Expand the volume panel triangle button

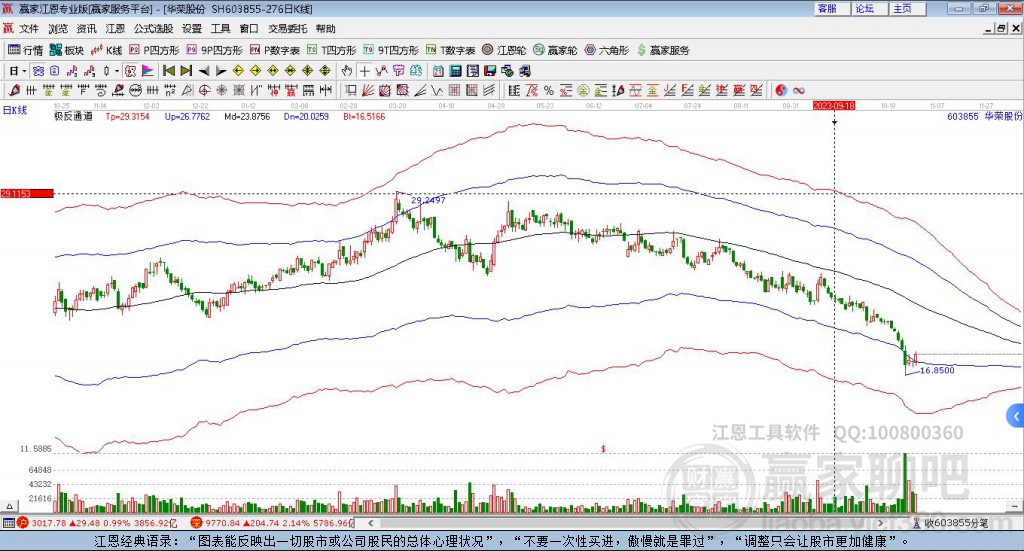9,506
